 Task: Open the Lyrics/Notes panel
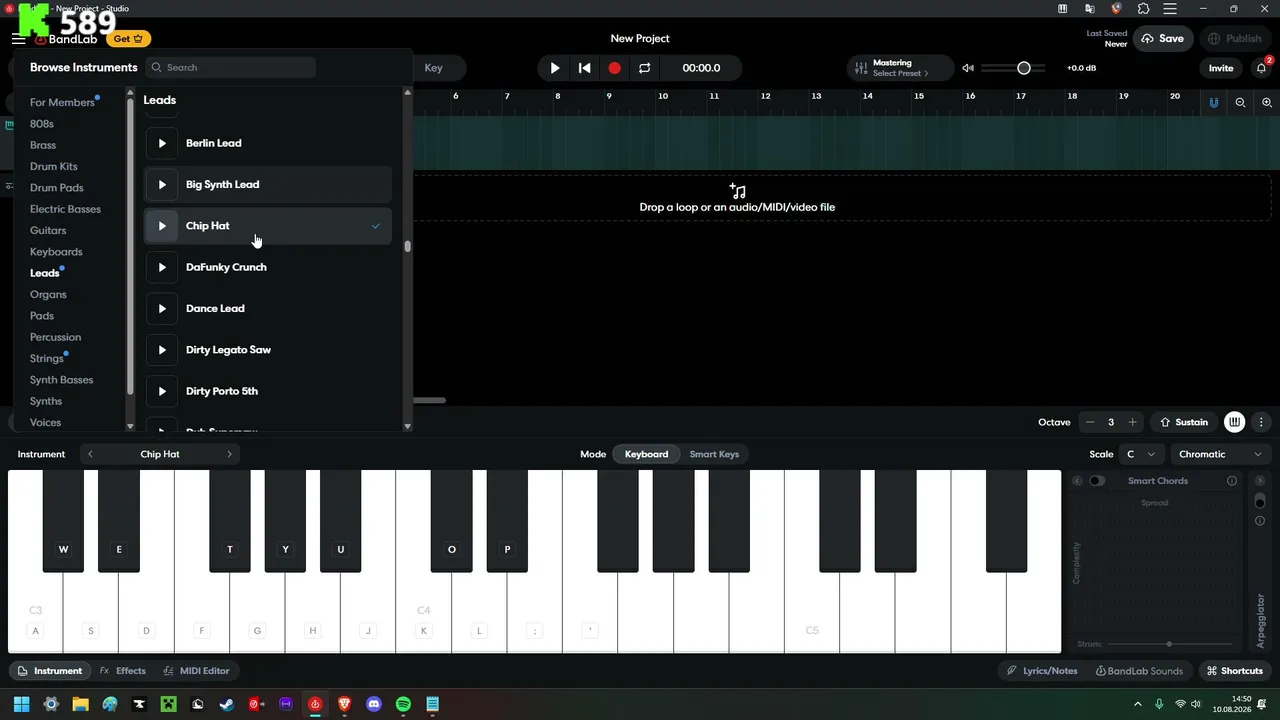click(1042, 671)
